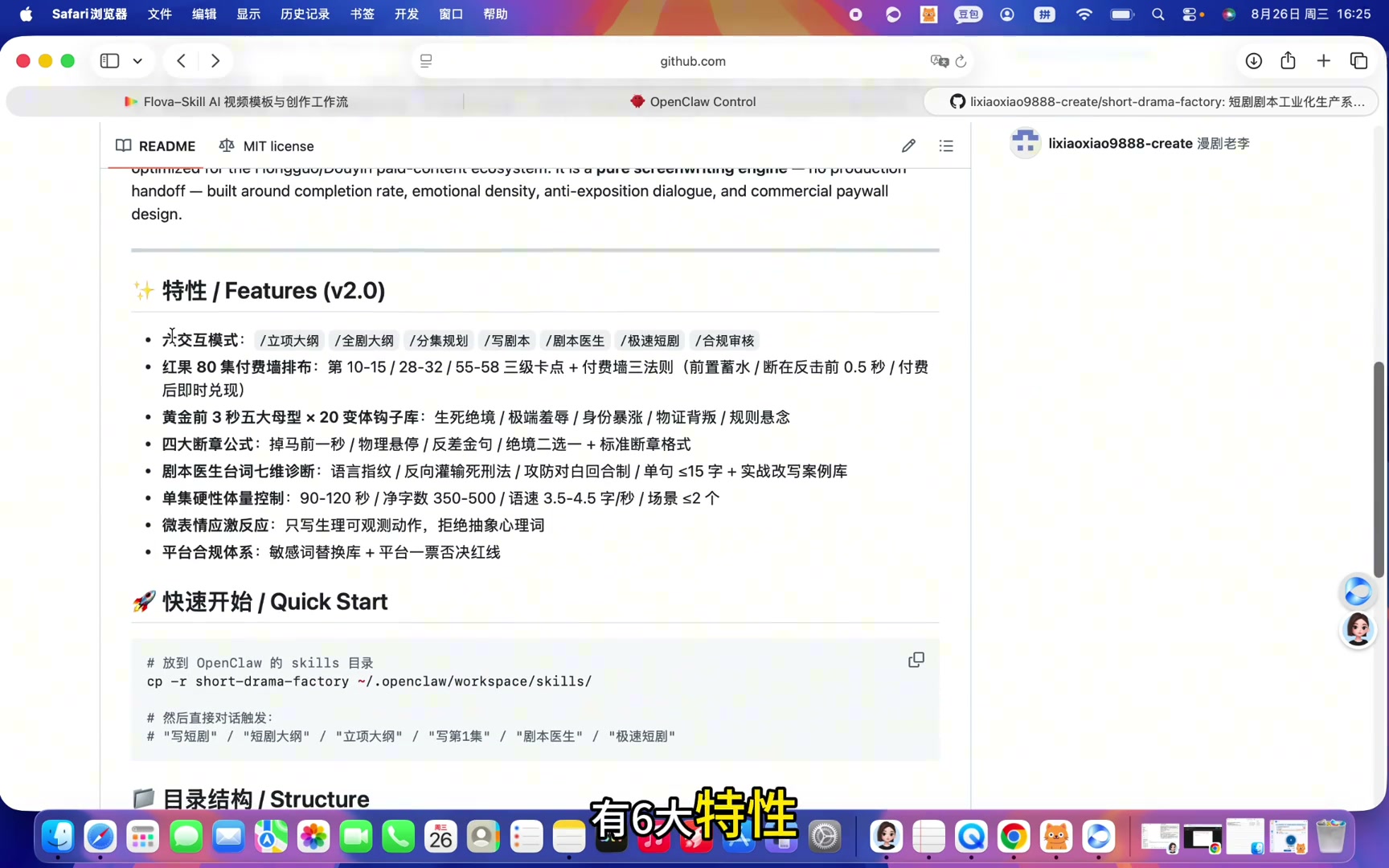The height and width of the screenshot is (868, 1389).
Task: Select the short-drama-factory GitHub tab
Action: (x=1151, y=102)
